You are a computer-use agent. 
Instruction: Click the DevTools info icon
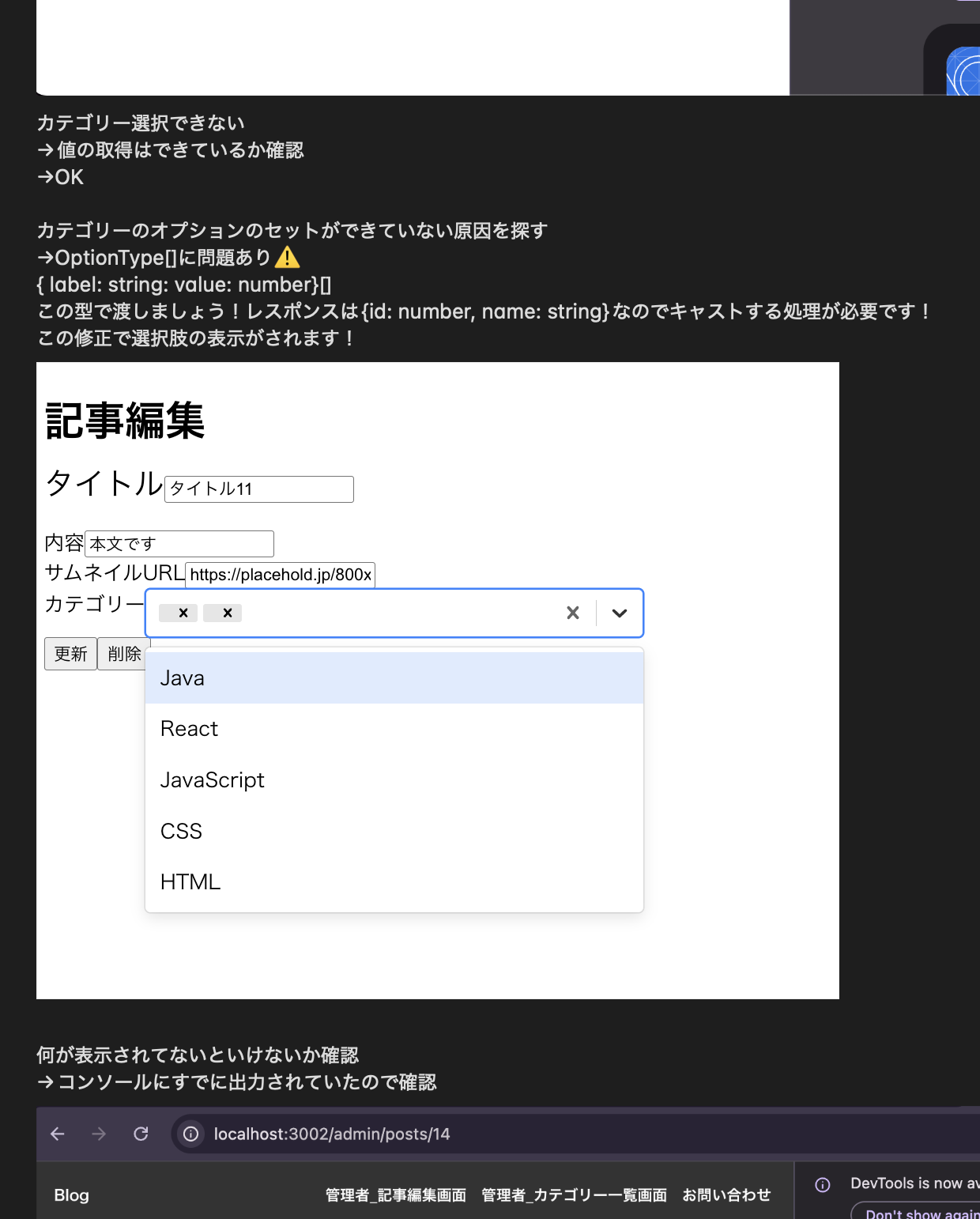point(823,1184)
